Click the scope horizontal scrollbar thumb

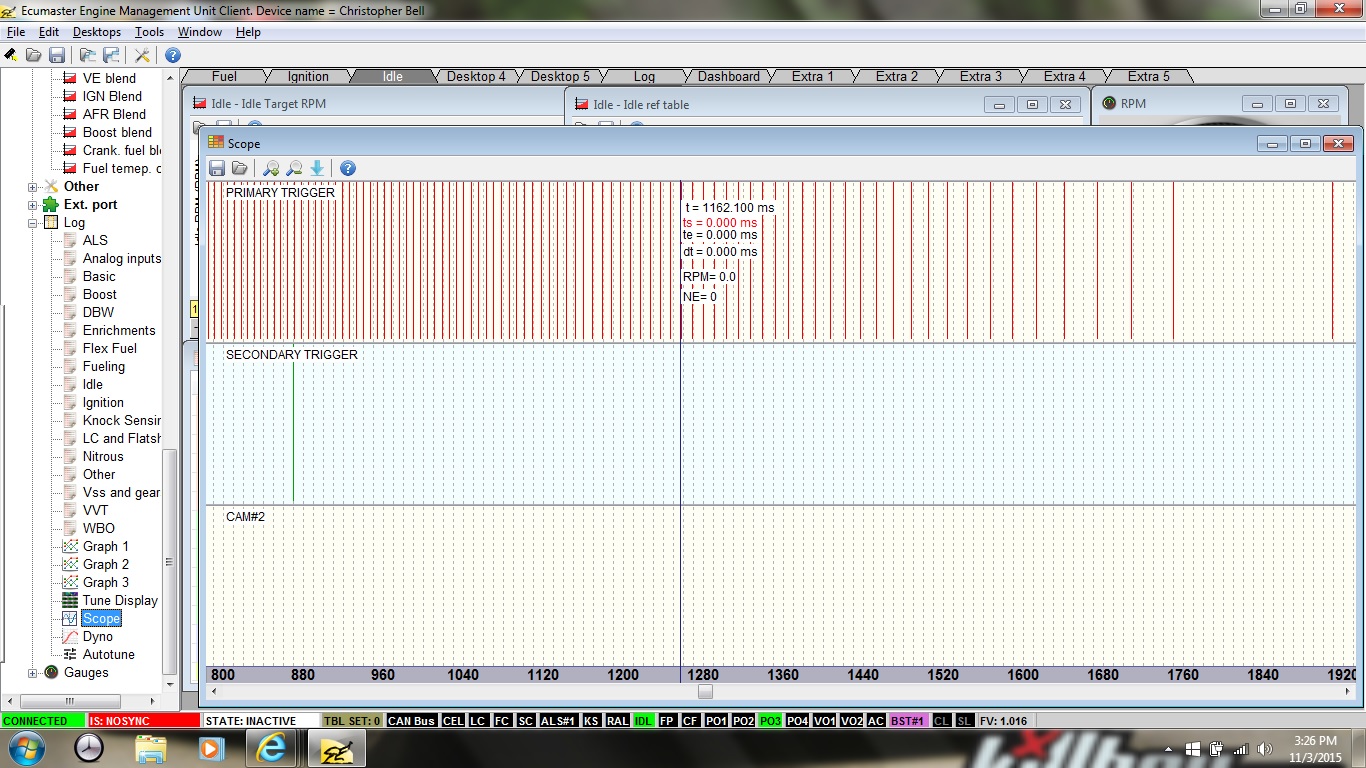click(705, 691)
